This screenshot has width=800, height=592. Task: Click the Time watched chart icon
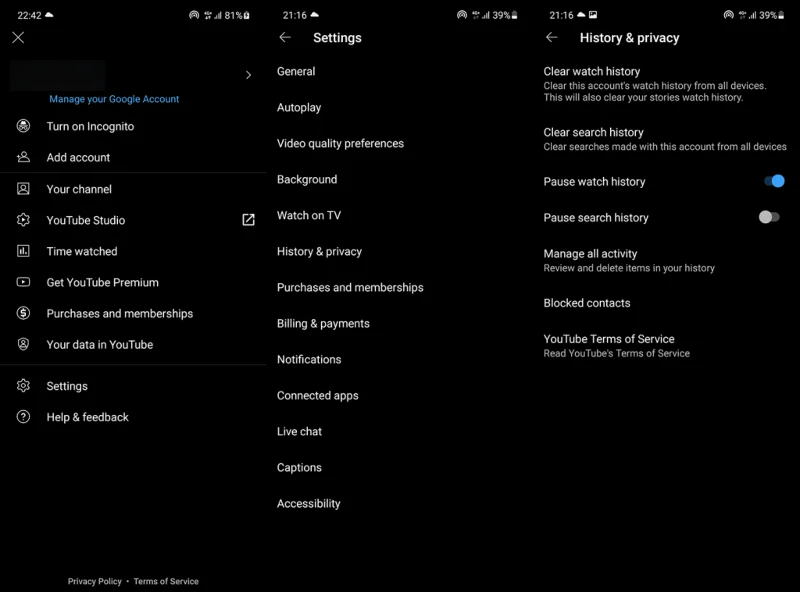23,251
